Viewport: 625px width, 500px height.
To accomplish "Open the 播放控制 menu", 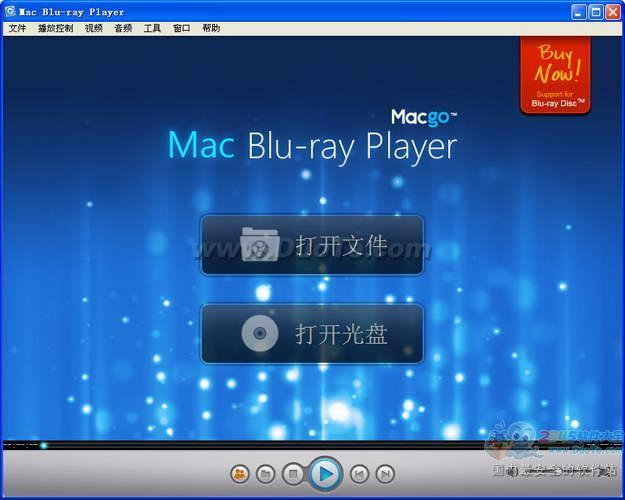I will click(x=55, y=28).
